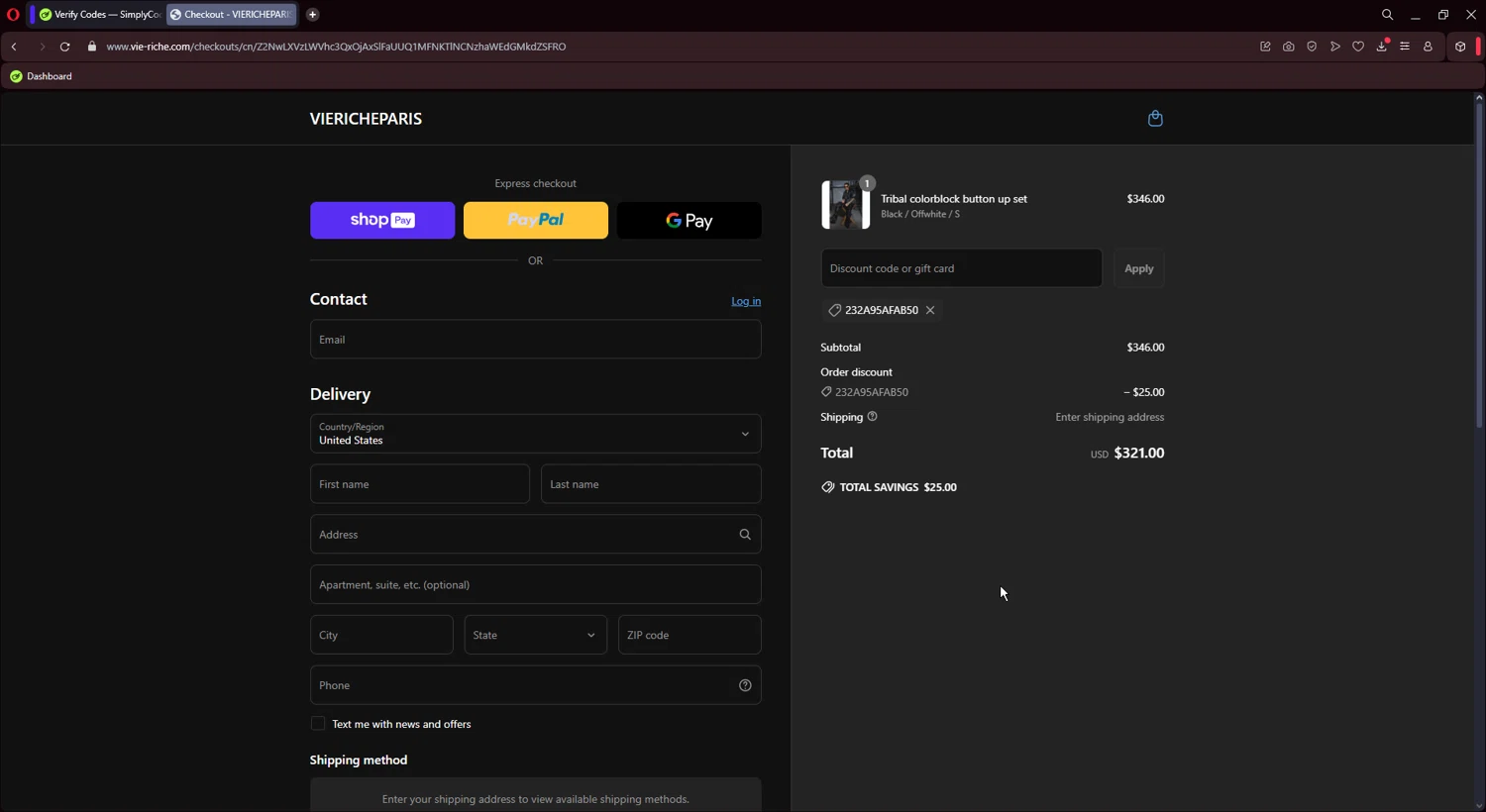Open the State dropdown

coord(536,635)
